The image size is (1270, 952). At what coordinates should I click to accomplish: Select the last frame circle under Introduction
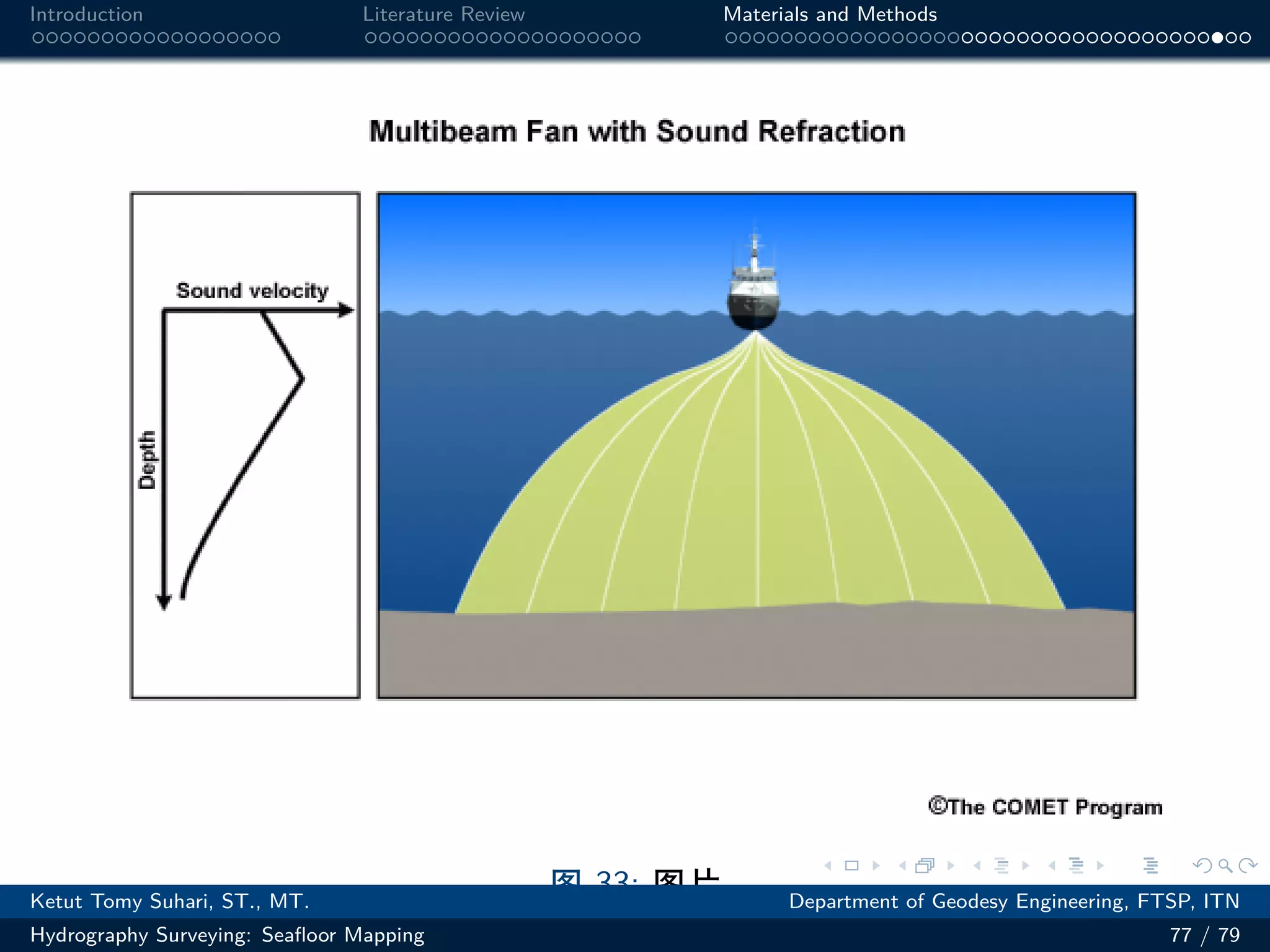point(273,38)
